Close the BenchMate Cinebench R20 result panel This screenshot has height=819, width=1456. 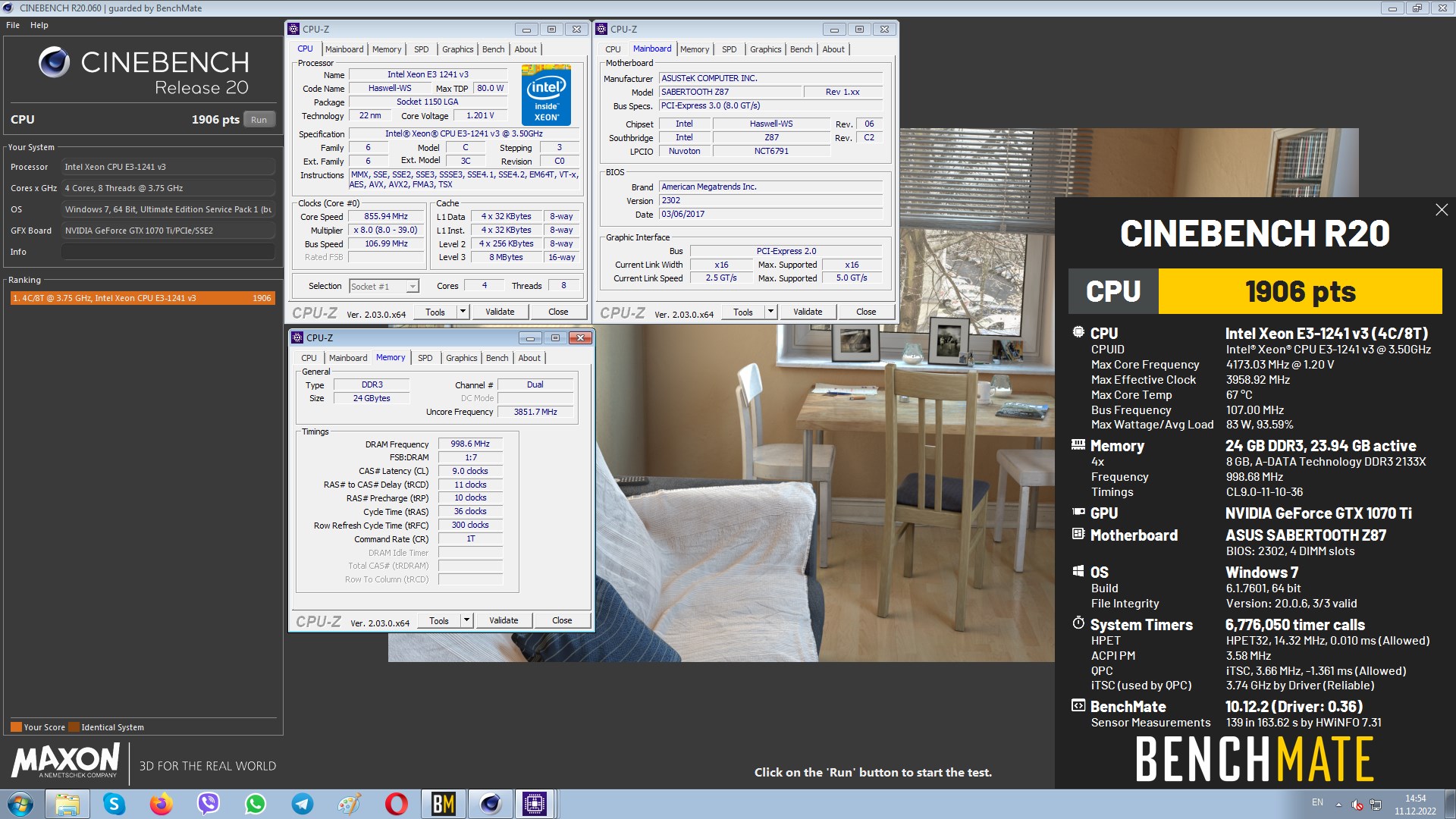click(x=1442, y=210)
